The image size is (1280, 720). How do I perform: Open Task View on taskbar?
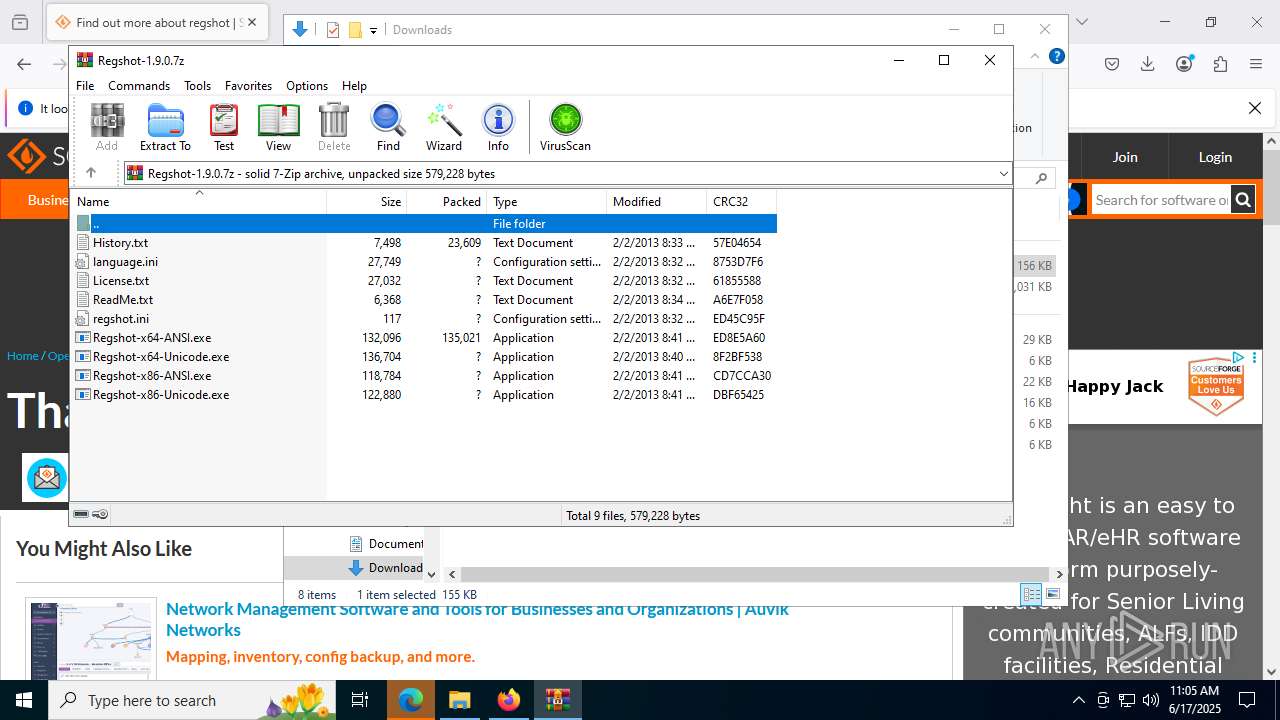(x=360, y=700)
